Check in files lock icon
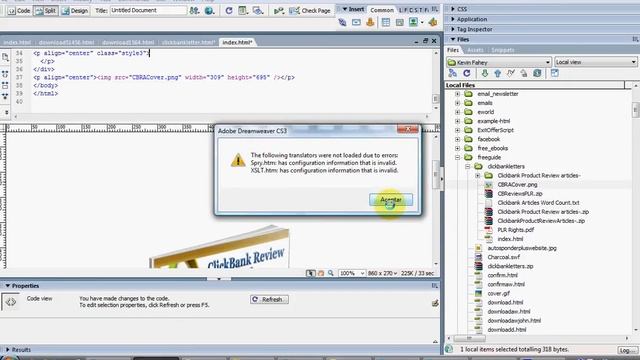640x360 pixels. point(524,73)
